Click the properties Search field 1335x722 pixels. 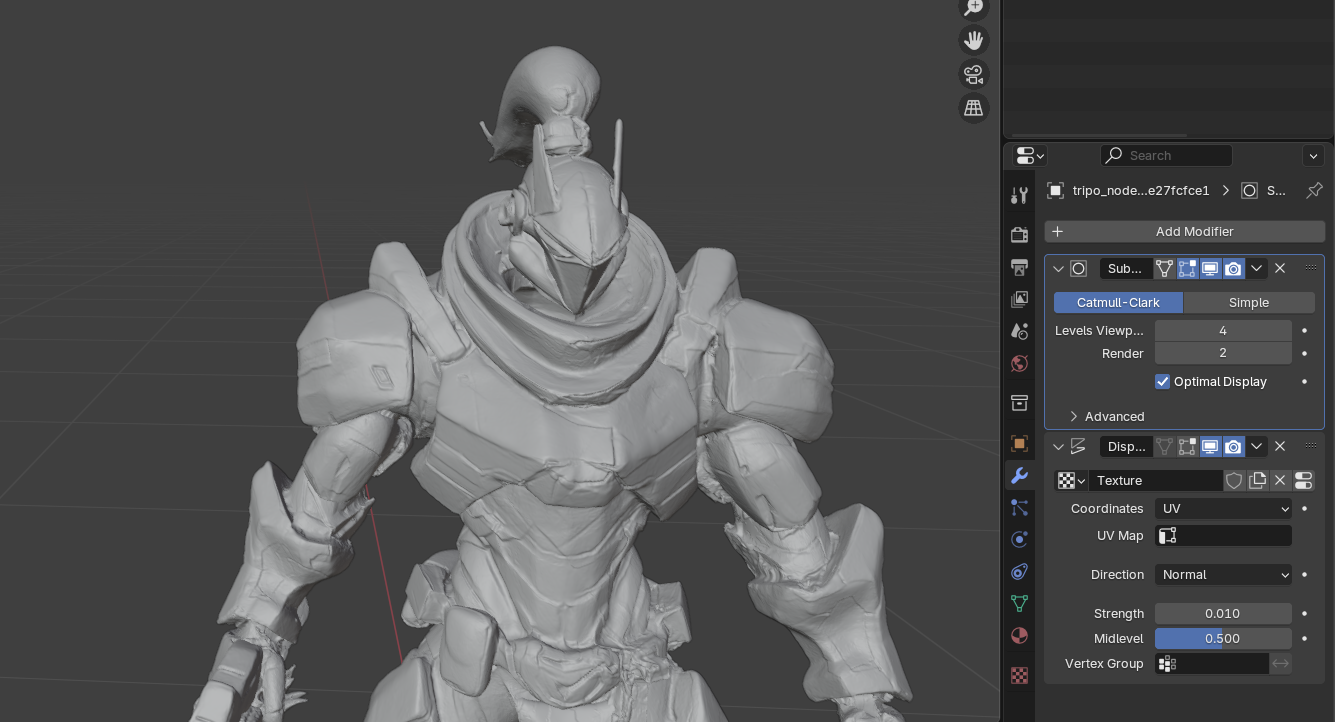(x=1166, y=155)
